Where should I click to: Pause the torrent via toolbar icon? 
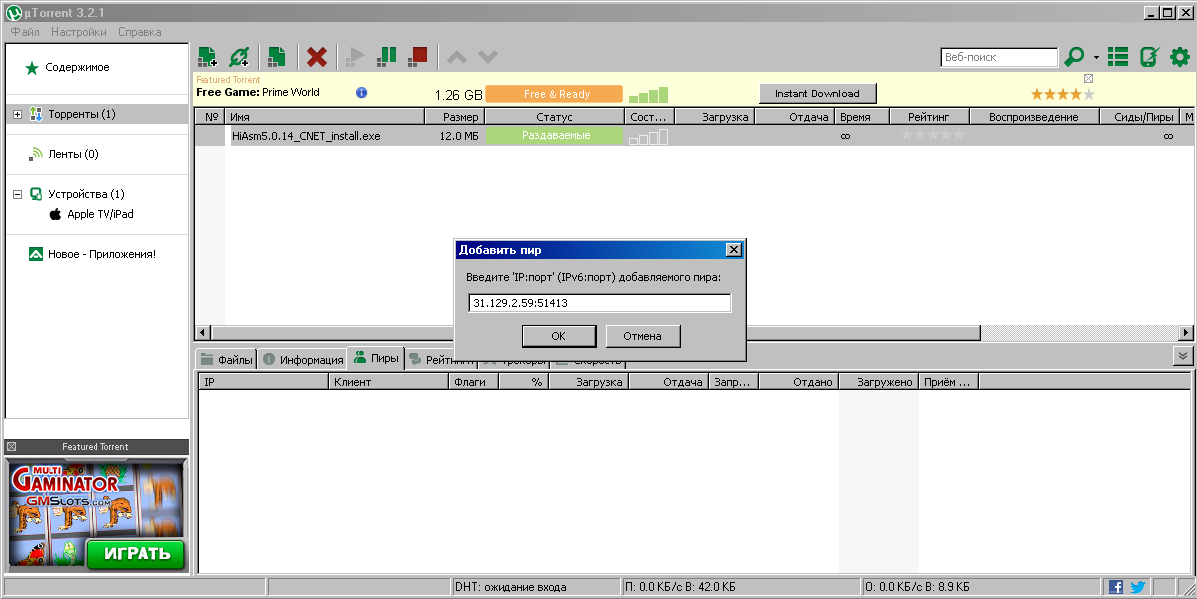387,57
